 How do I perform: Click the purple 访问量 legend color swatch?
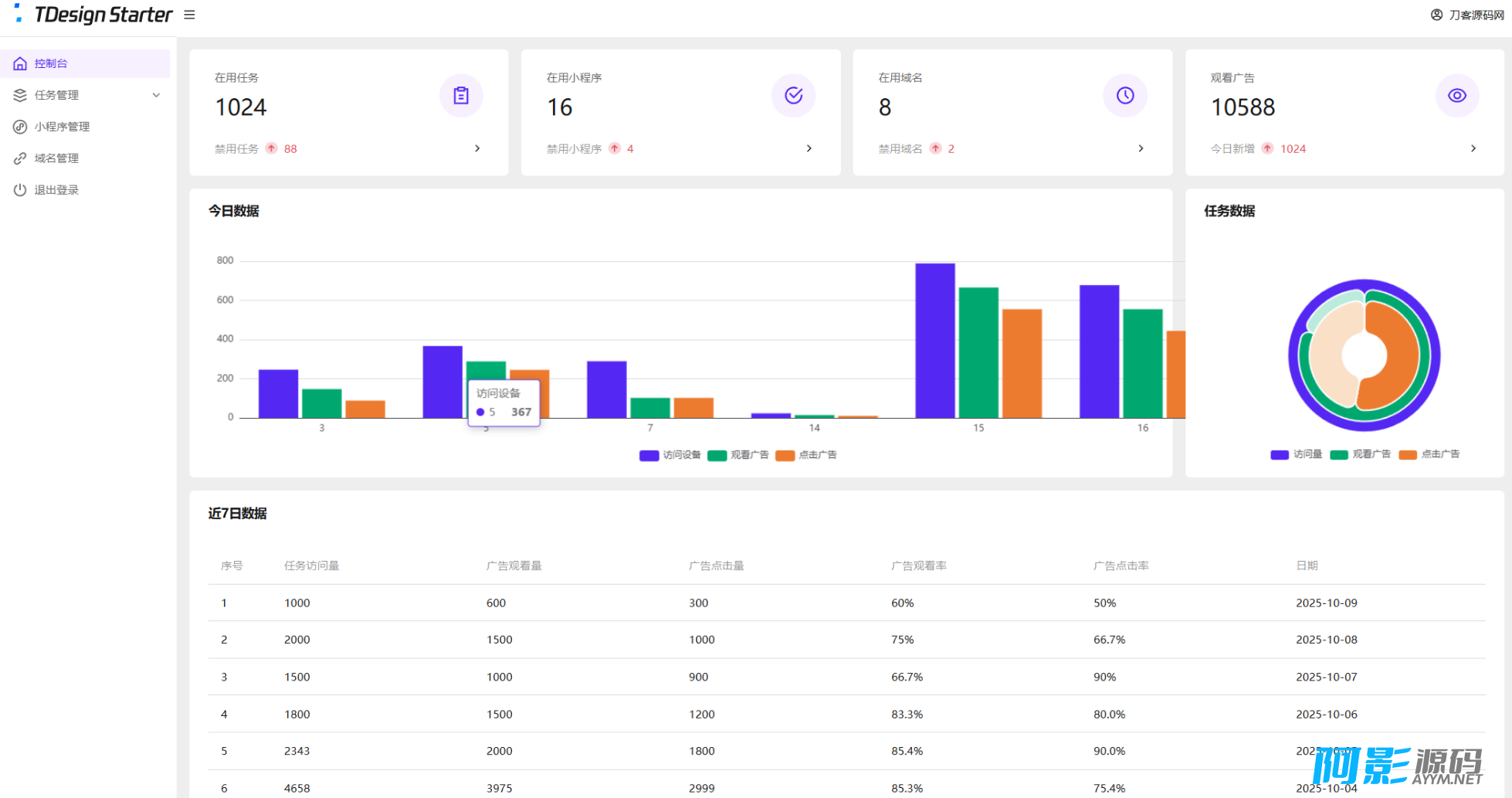click(x=1279, y=454)
